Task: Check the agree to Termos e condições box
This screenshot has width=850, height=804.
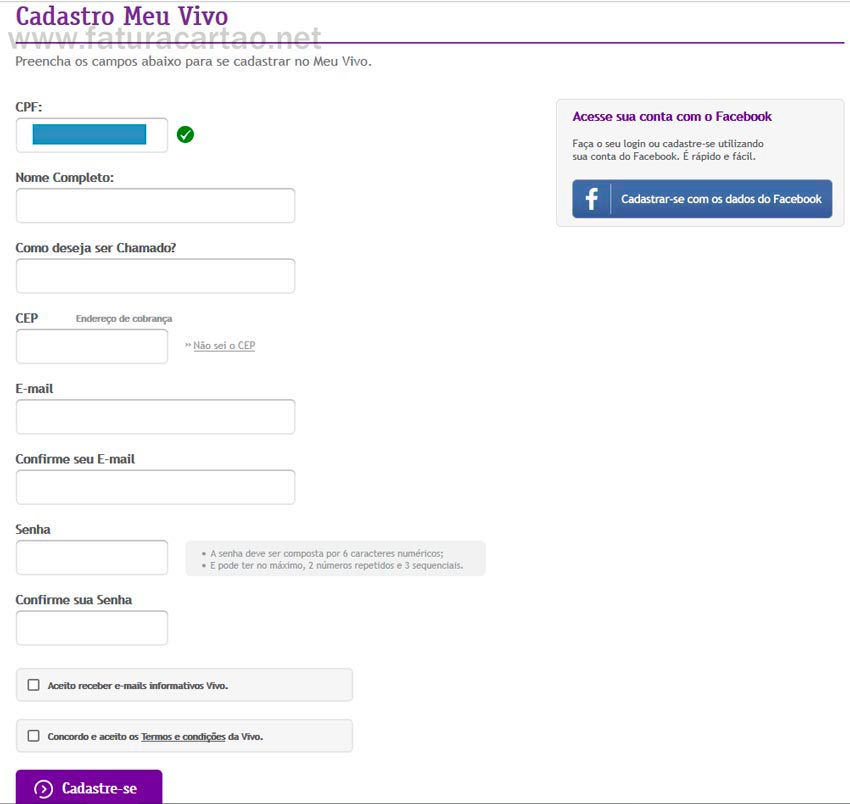Action: (x=34, y=736)
